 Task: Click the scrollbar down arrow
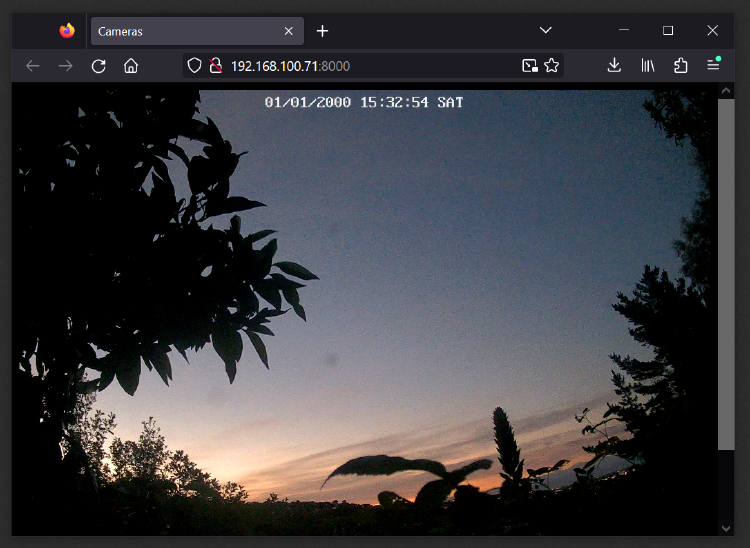pyautogui.click(x=726, y=528)
